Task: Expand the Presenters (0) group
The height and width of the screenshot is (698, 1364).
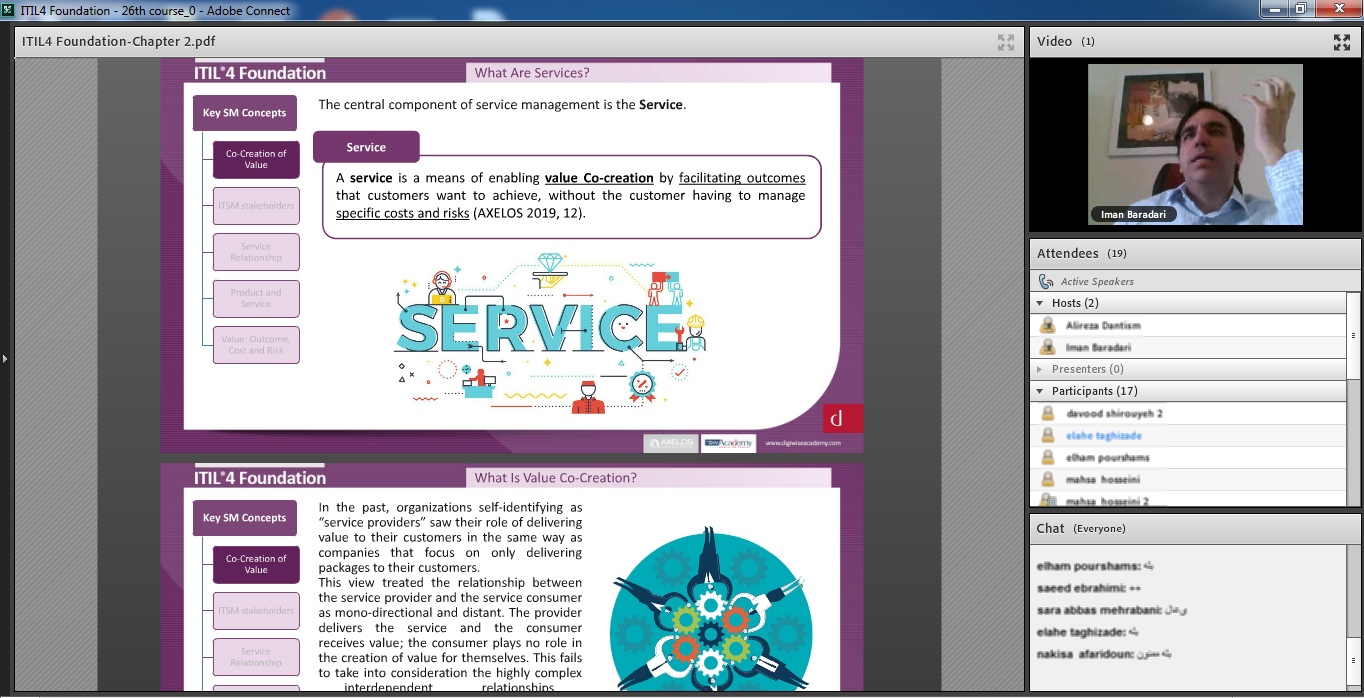Action: 1040,369
